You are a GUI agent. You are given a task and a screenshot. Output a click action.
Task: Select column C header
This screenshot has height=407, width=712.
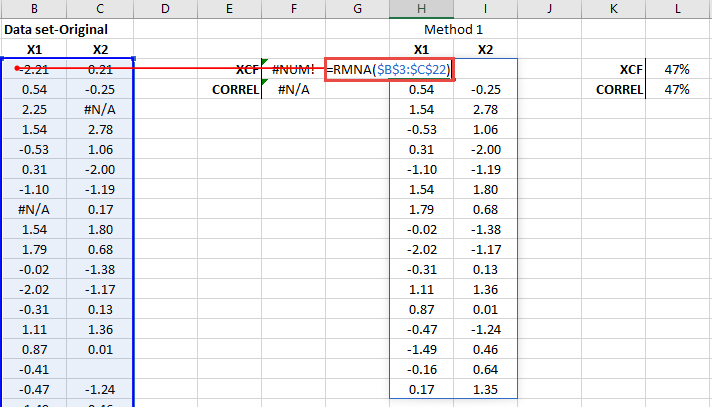click(100, 9)
